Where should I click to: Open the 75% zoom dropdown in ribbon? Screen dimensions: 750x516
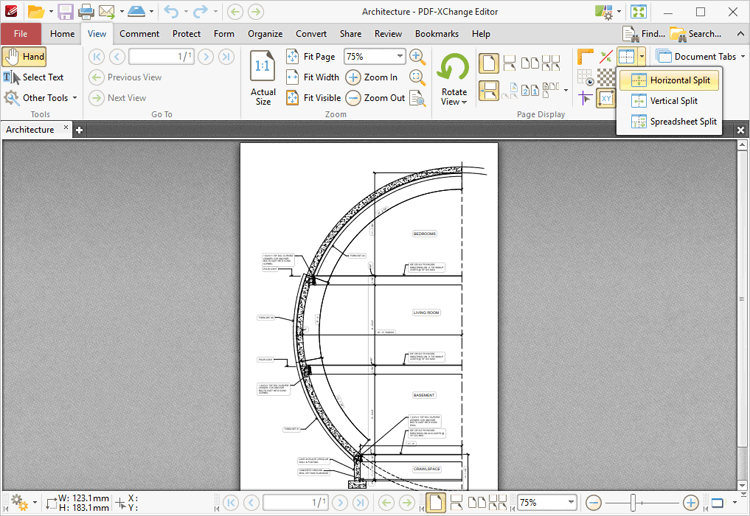tap(399, 57)
